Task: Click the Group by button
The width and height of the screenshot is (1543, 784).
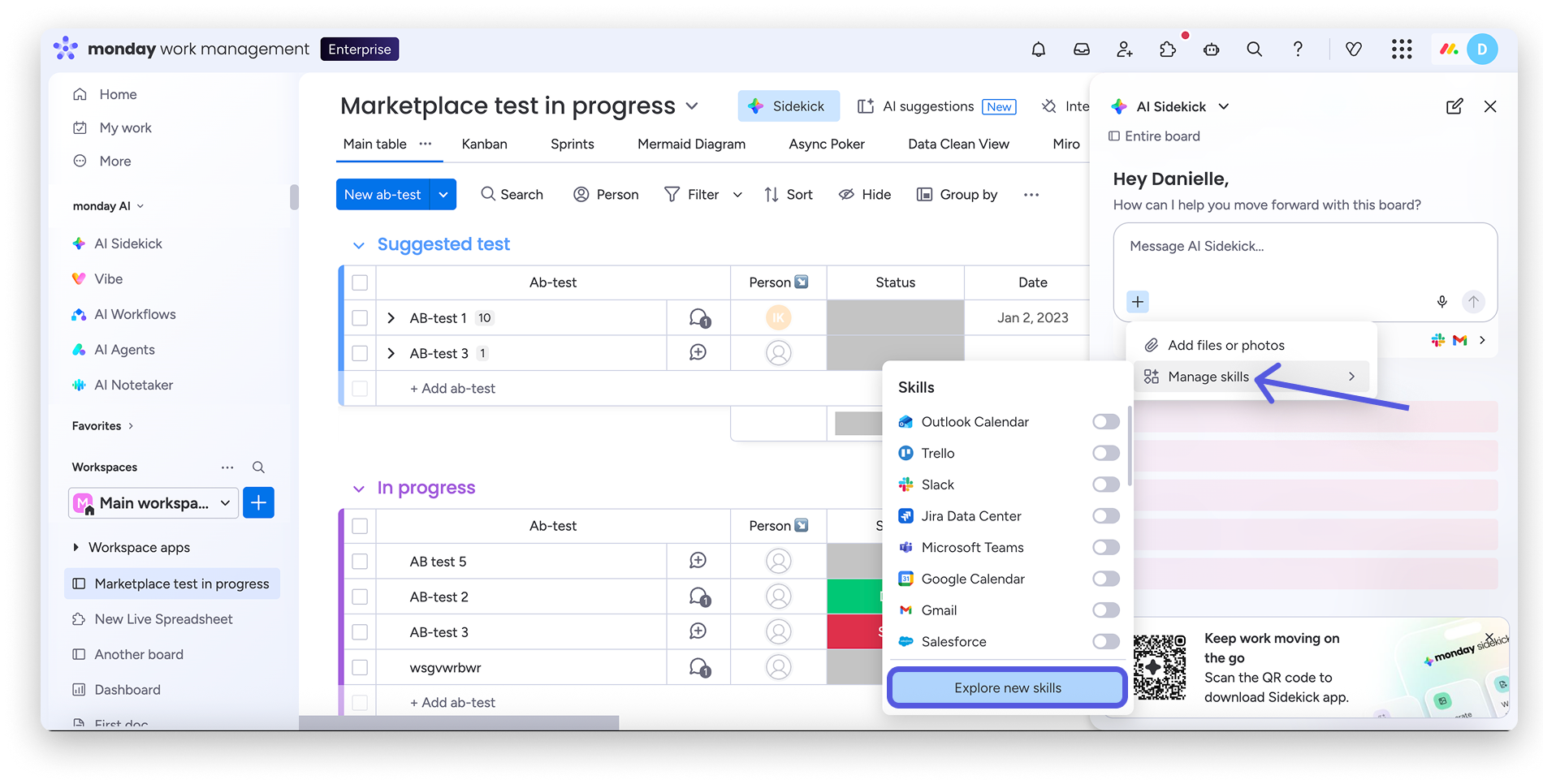Action: [x=957, y=195]
